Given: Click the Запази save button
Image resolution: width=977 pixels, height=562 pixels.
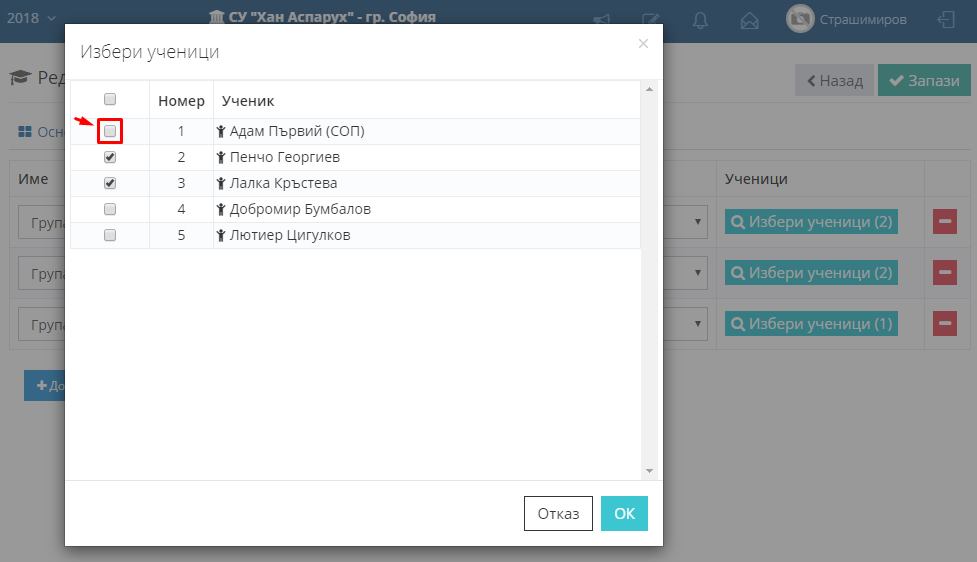Looking at the screenshot, I should [x=924, y=81].
